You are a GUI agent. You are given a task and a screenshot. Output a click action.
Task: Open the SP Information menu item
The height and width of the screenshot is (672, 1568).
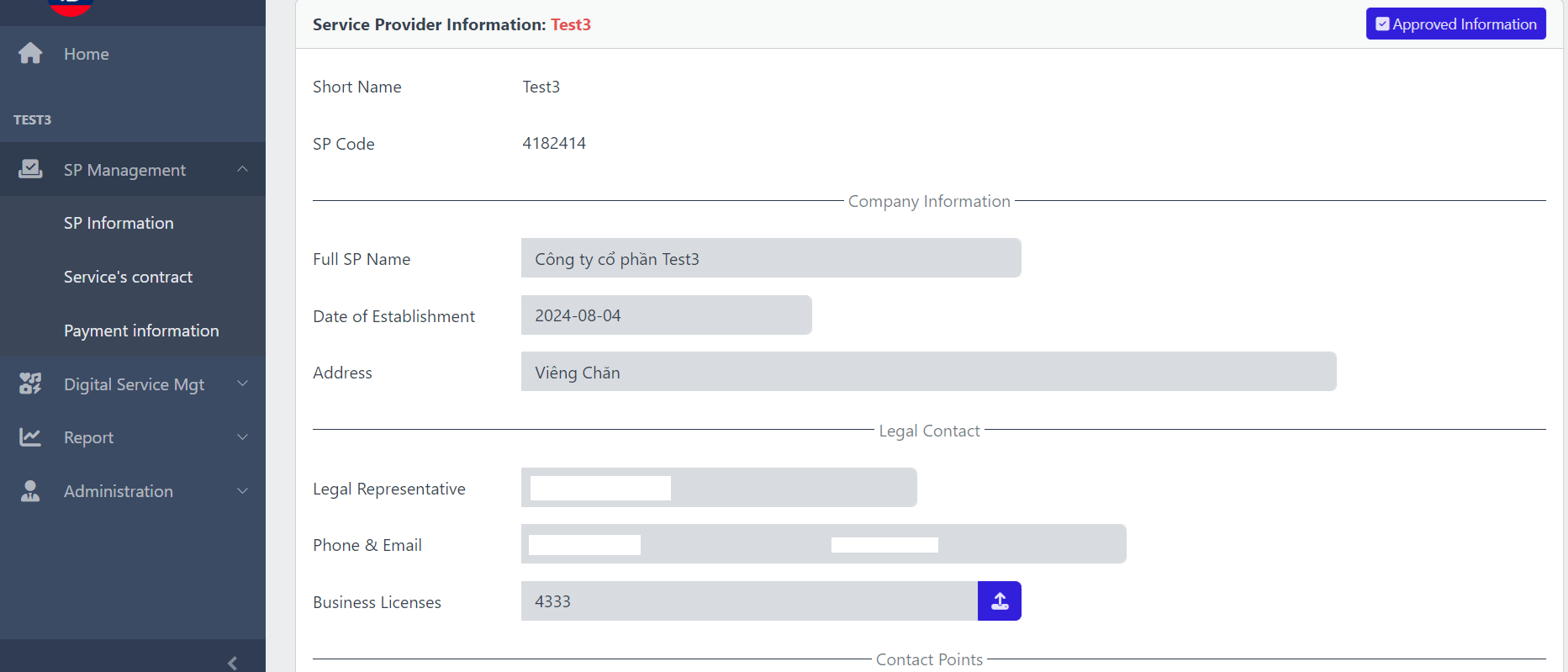(x=119, y=223)
